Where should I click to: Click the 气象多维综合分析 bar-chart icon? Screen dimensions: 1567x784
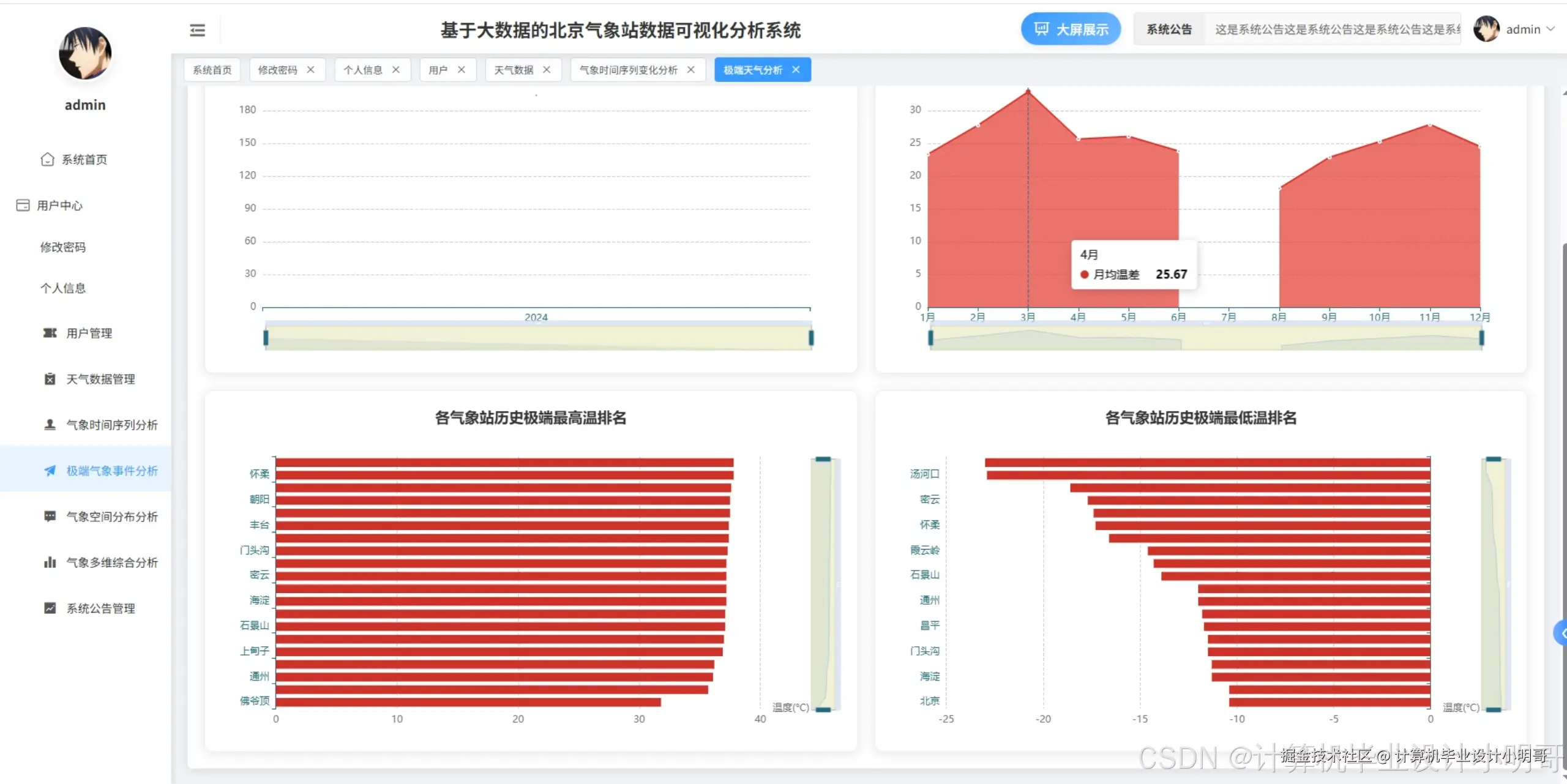pos(50,562)
